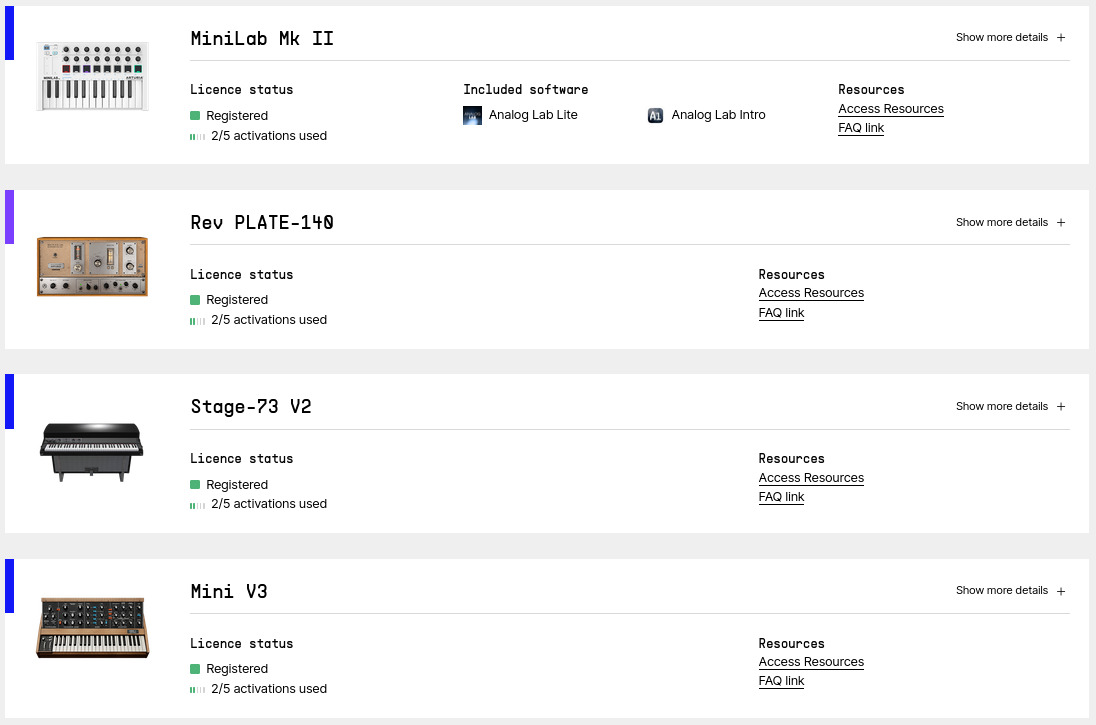The height and width of the screenshot is (725, 1096).
Task: Click the Analog Lab Lite icon
Action: (x=473, y=116)
